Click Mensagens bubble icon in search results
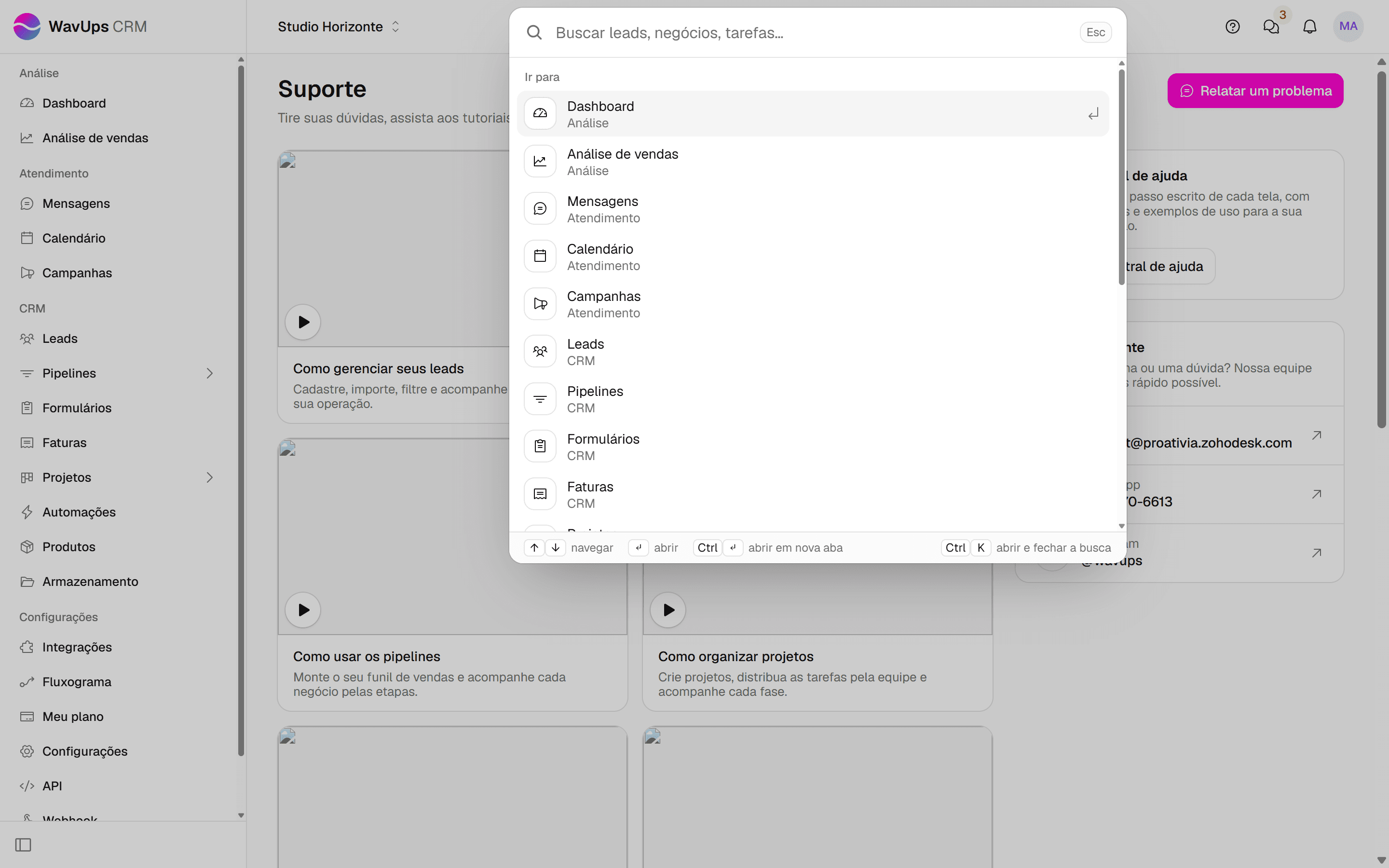Screen dimensions: 1389x868 [x=540, y=208]
